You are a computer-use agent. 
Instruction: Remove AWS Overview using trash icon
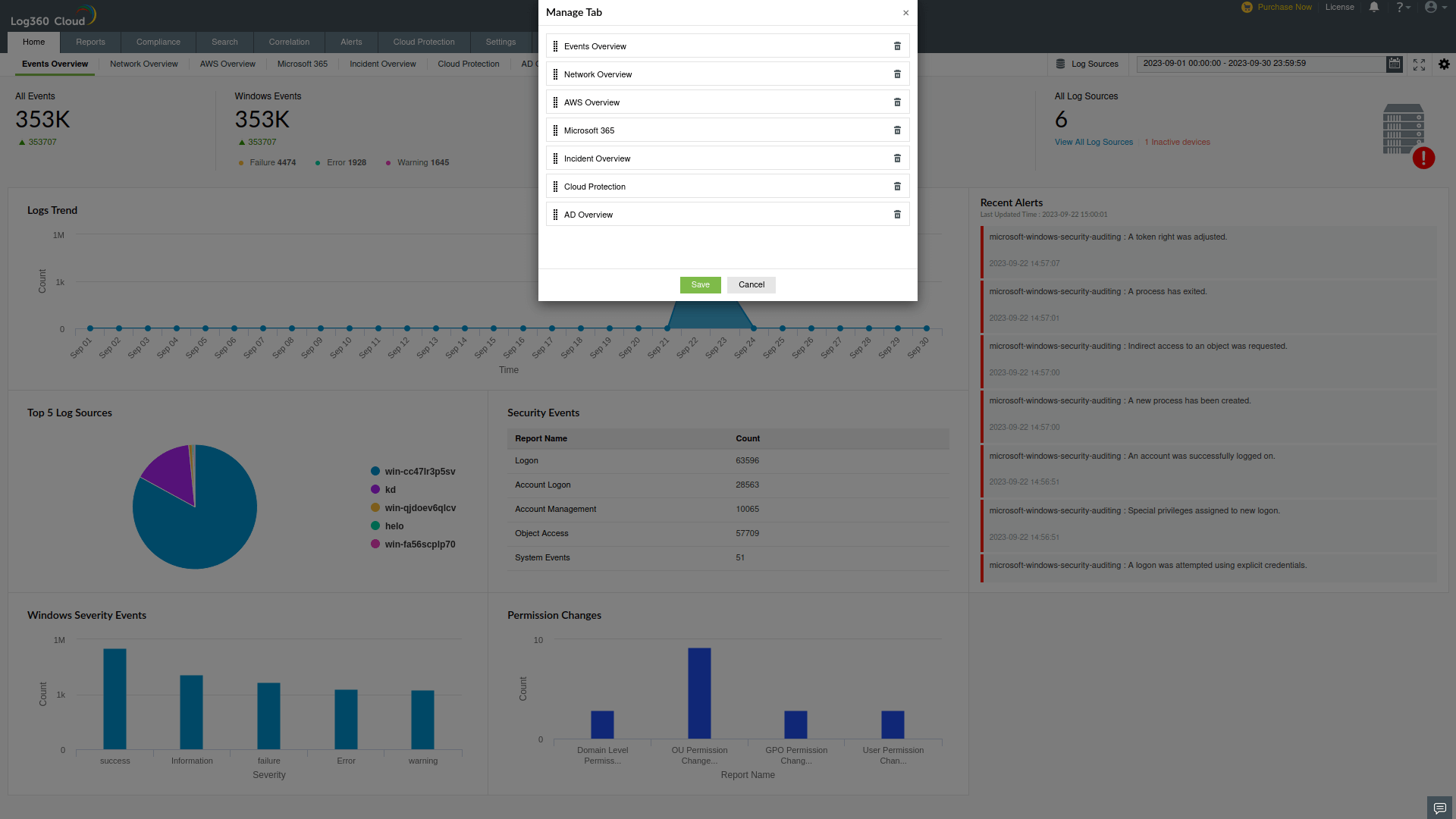click(897, 102)
